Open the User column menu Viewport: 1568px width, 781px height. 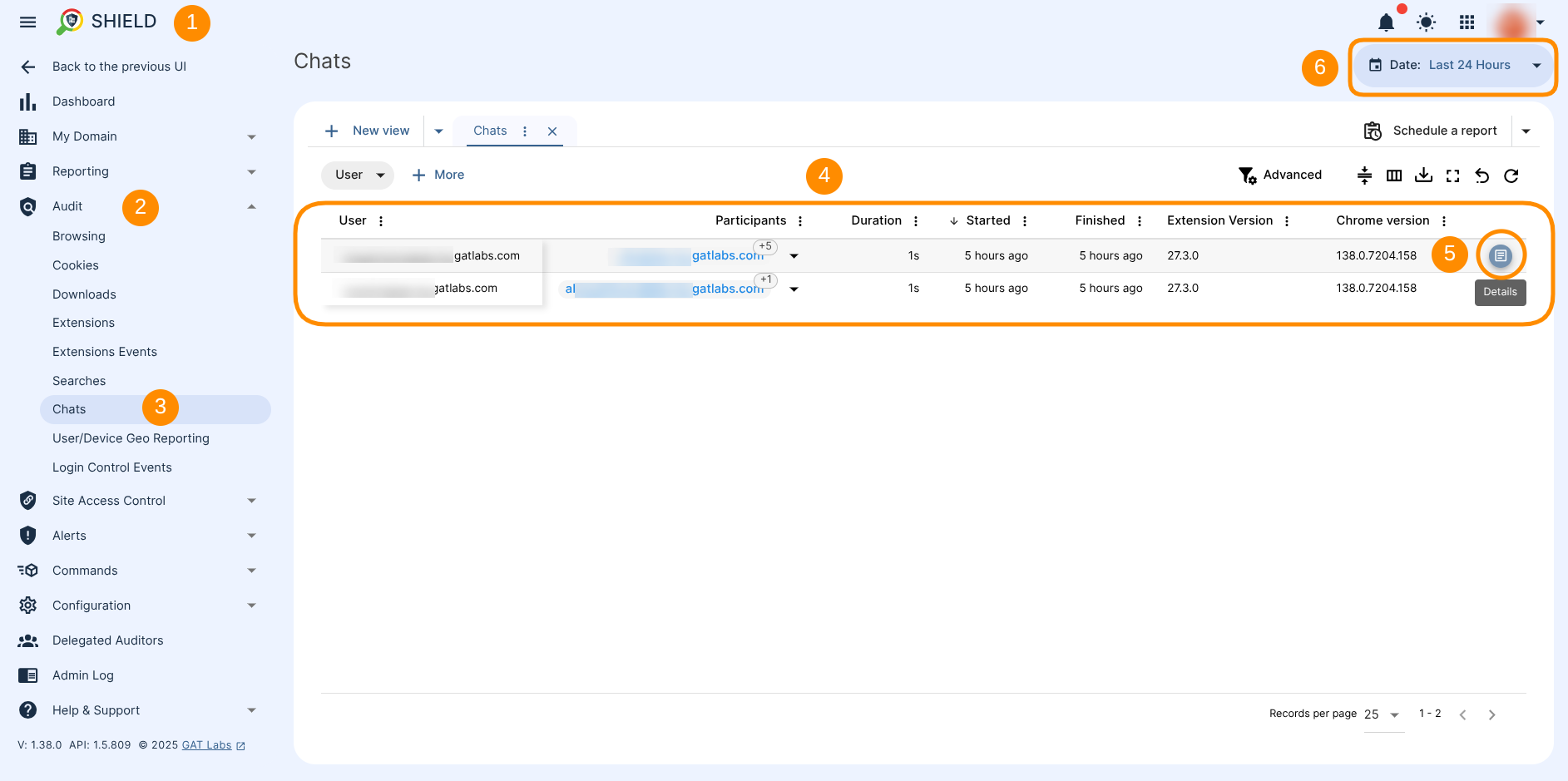pos(381,221)
